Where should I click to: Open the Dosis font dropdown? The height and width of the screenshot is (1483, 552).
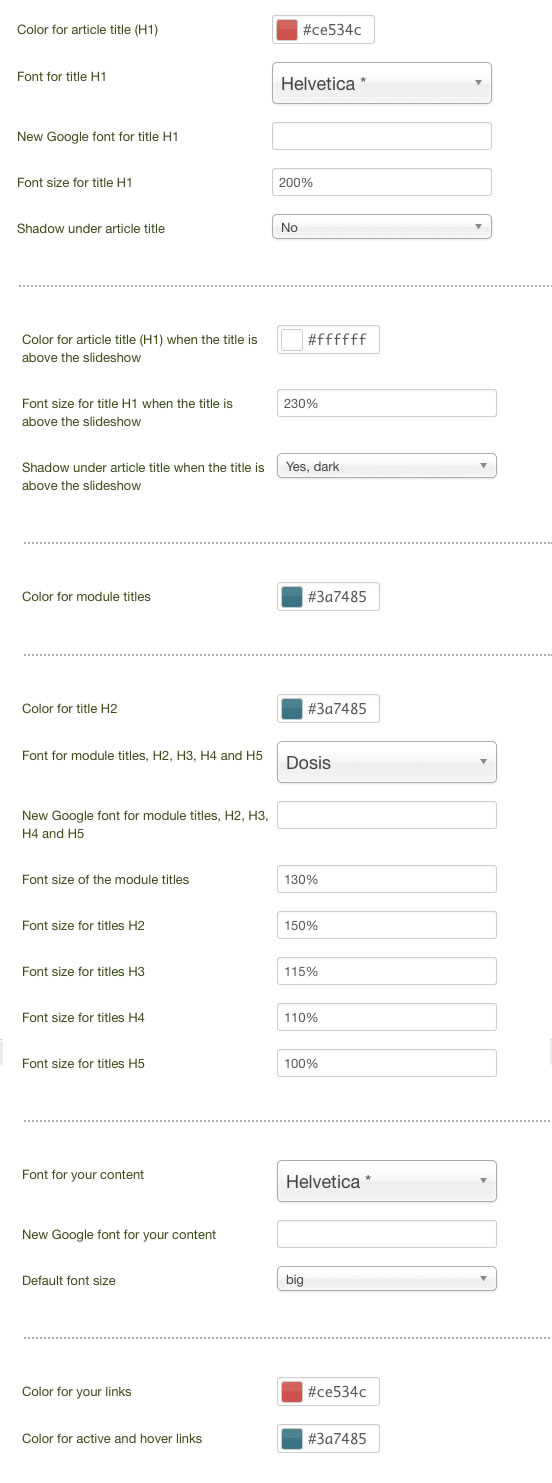coord(387,762)
